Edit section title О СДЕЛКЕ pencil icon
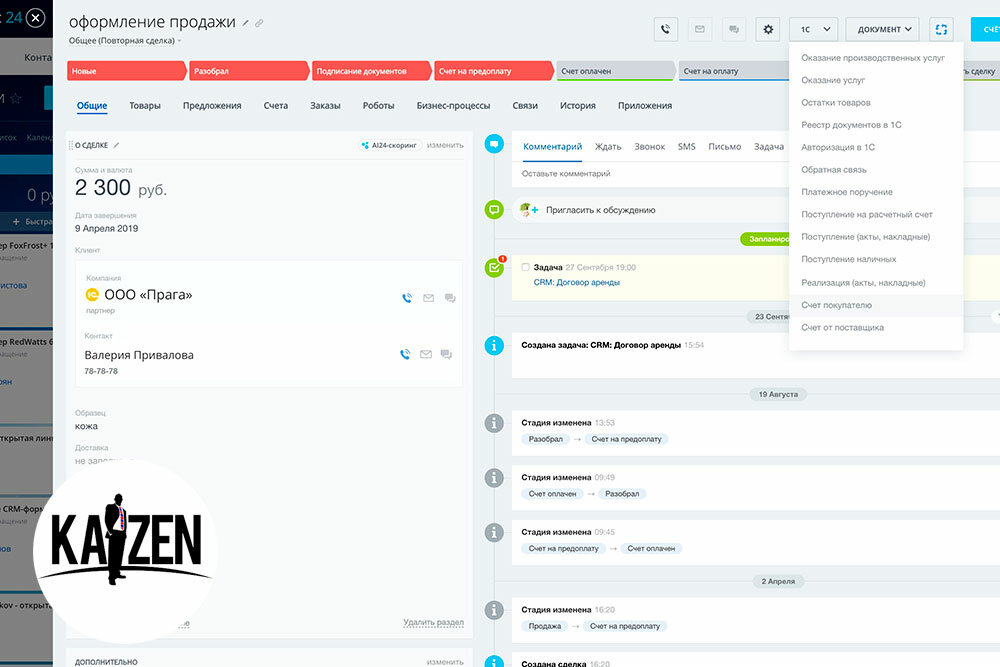Viewport: 1000px width, 667px height. [x=116, y=145]
